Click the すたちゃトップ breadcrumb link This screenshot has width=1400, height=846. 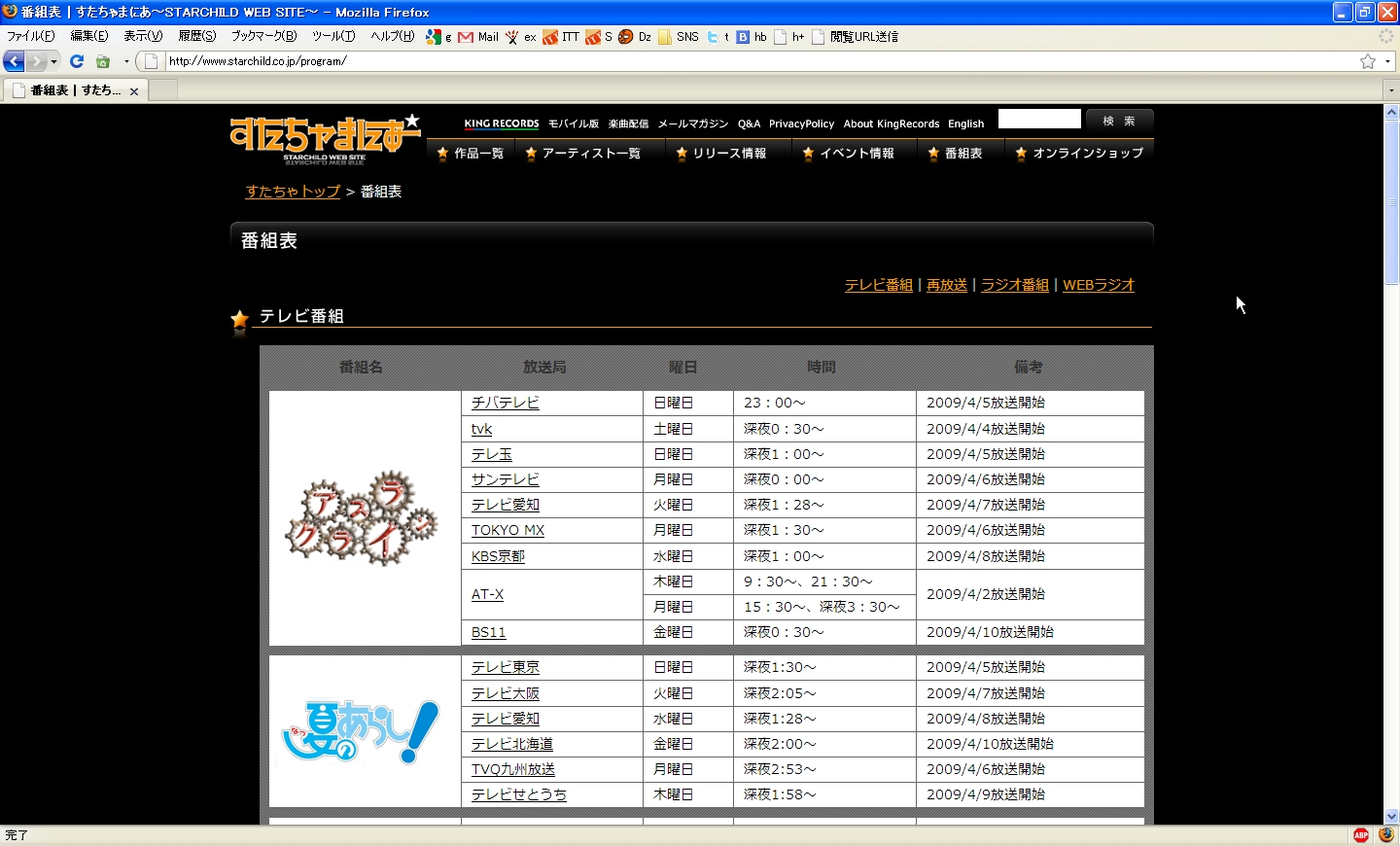pyautogui.click(x=293, y=192)
